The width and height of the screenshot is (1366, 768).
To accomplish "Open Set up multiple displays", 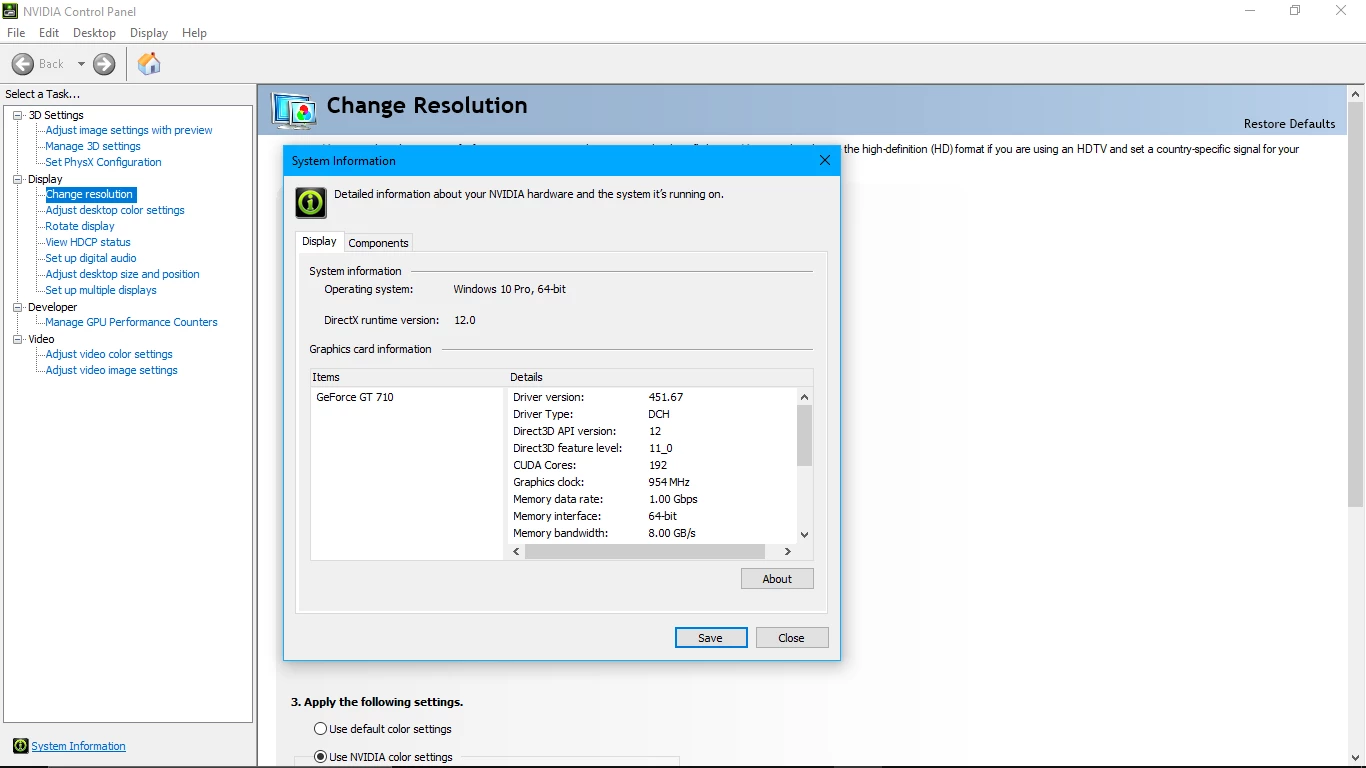I will [101, 290].
